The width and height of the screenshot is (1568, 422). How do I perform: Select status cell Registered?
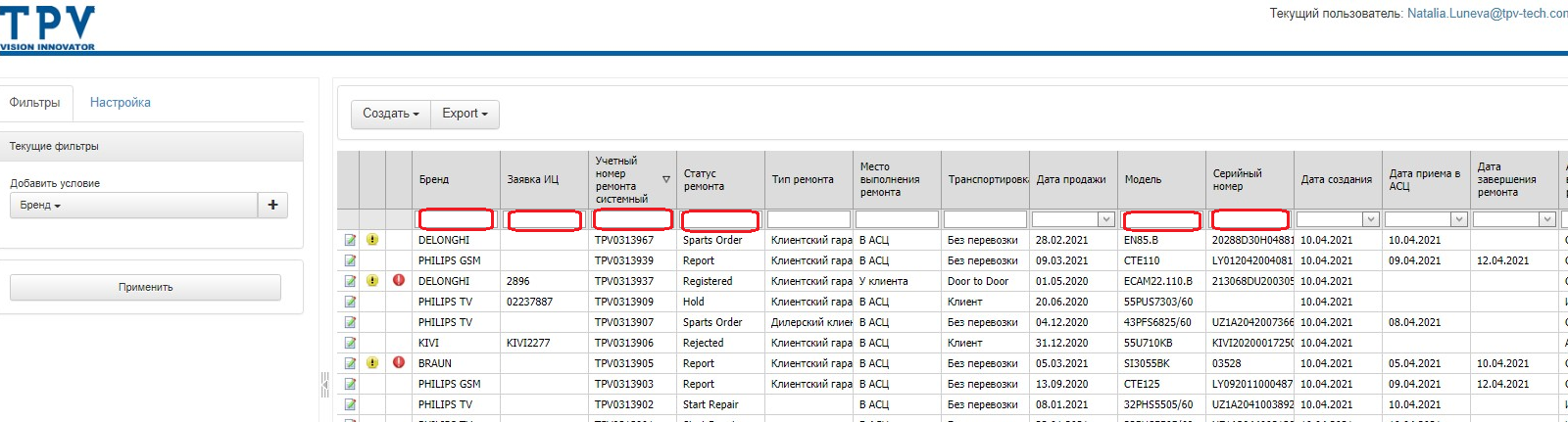(x=720, y=281)
